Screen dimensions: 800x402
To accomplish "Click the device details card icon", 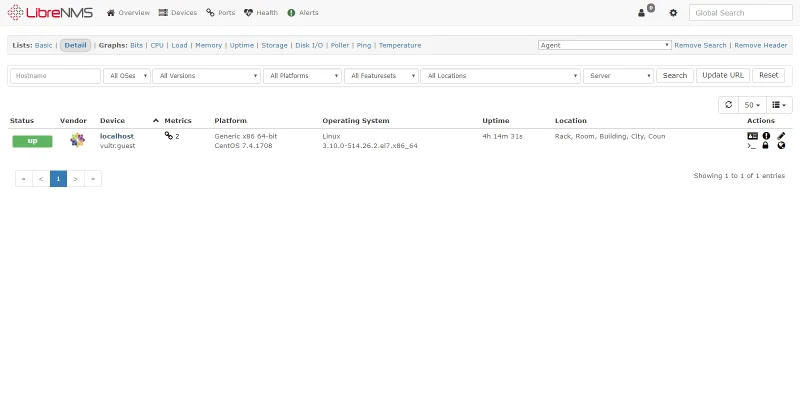I will (x=752, y=136).
